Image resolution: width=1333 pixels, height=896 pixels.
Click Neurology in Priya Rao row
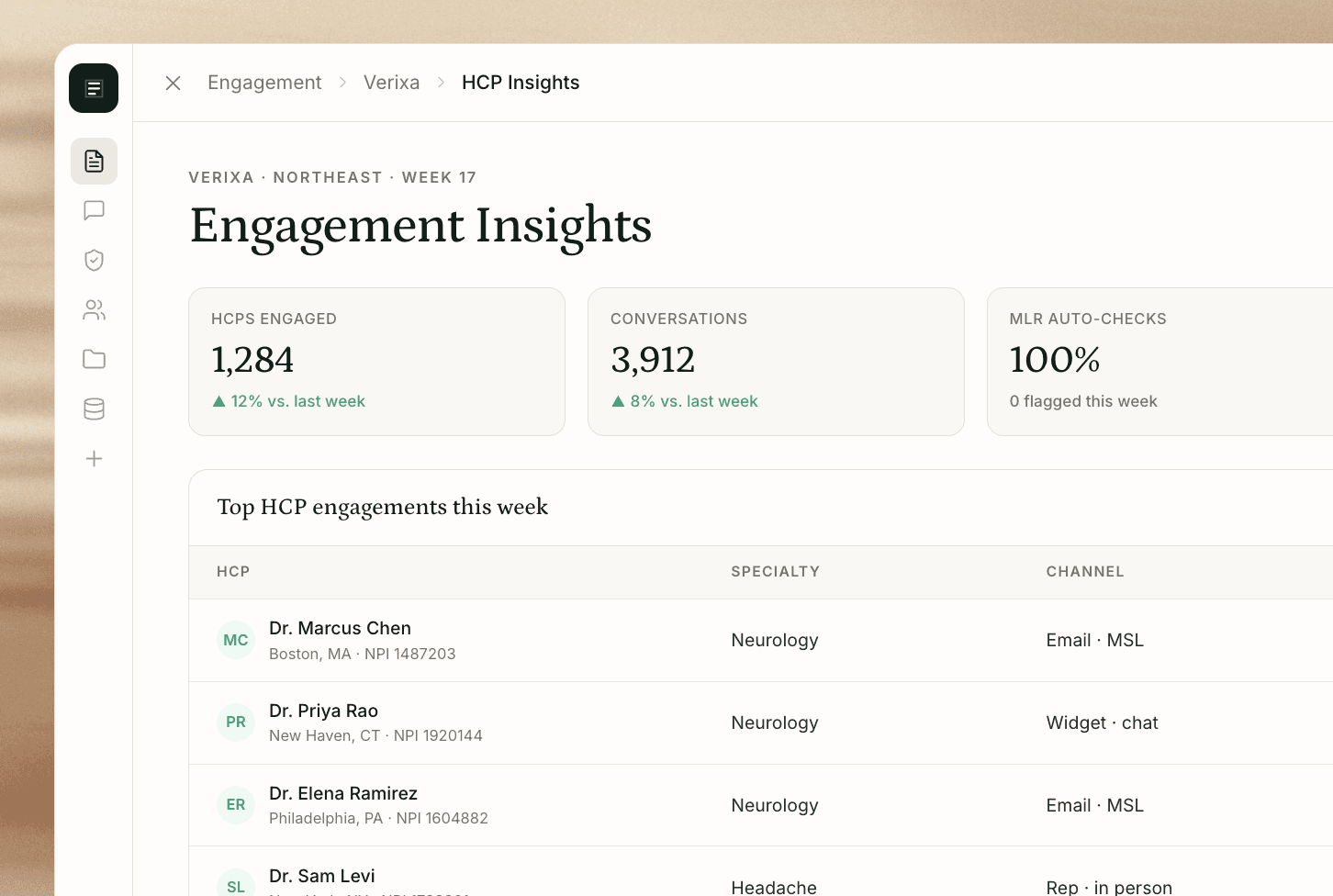(775, 722)
